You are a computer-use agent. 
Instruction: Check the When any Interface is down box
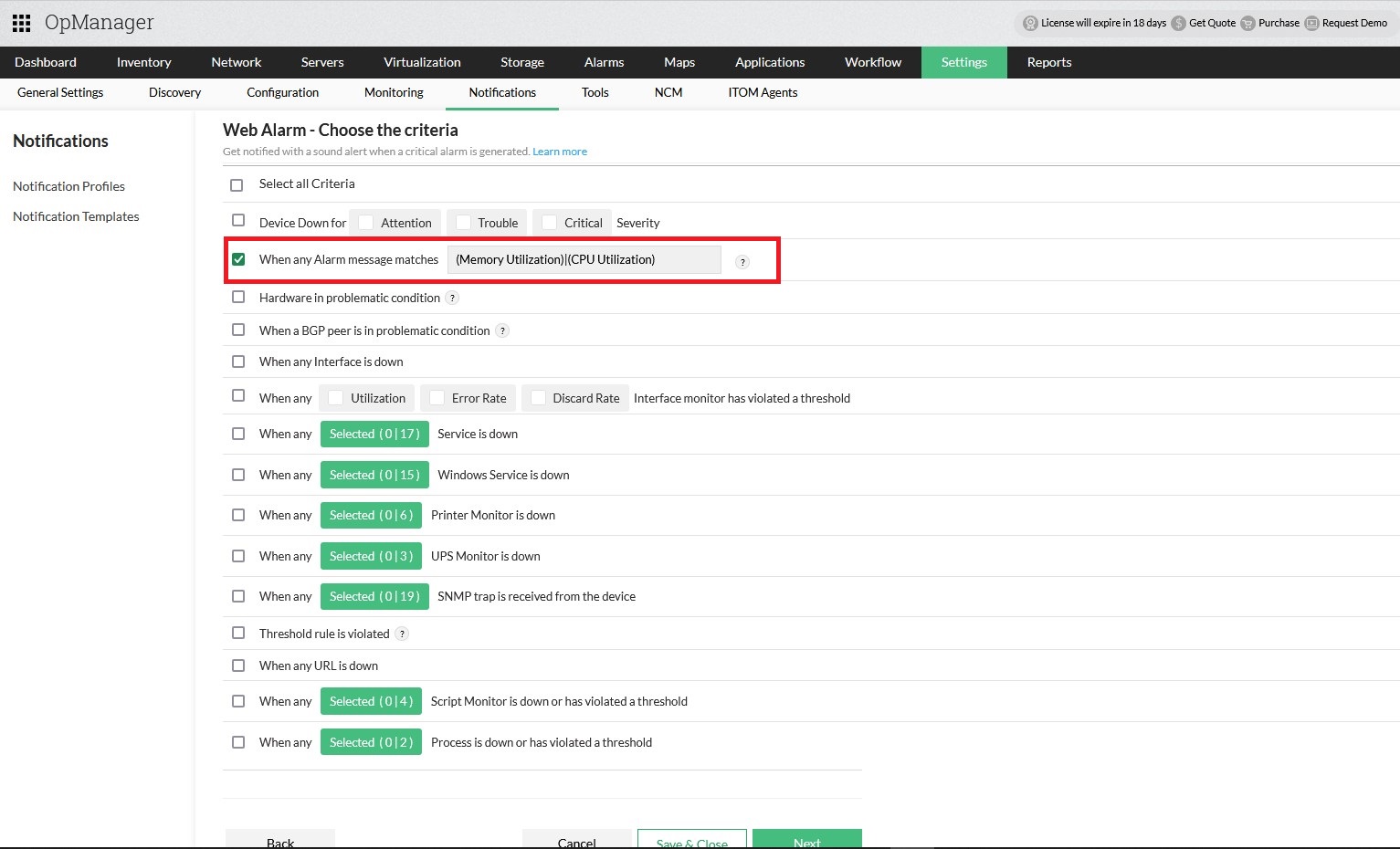point(238,362)
